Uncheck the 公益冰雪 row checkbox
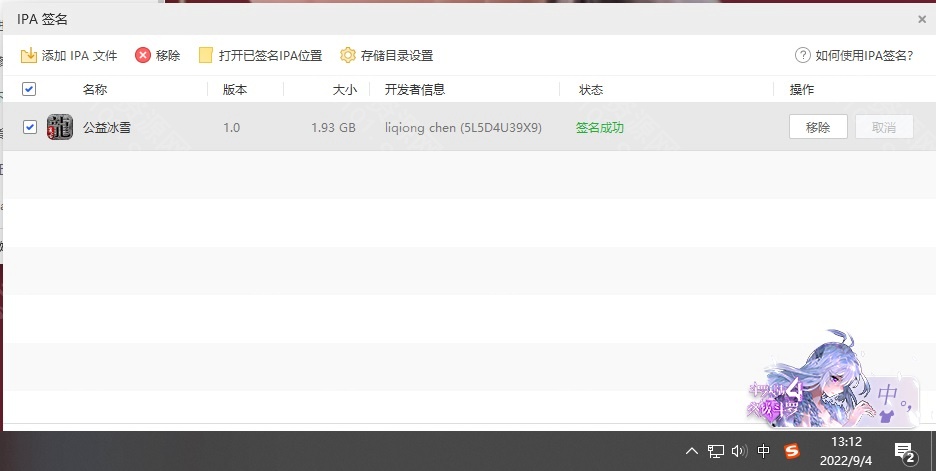This screenshot has height=471, width=936. tap(29, 127)
